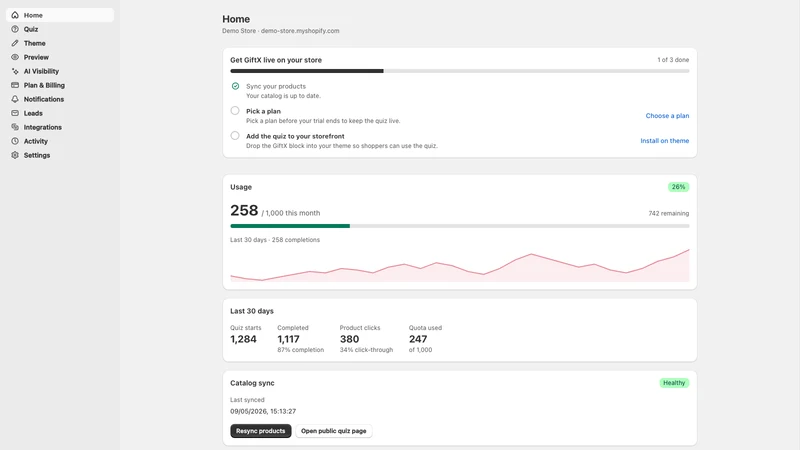Click the Plan & Billing card icon
The width and height of the screenshot is (800, 450).
15,85
